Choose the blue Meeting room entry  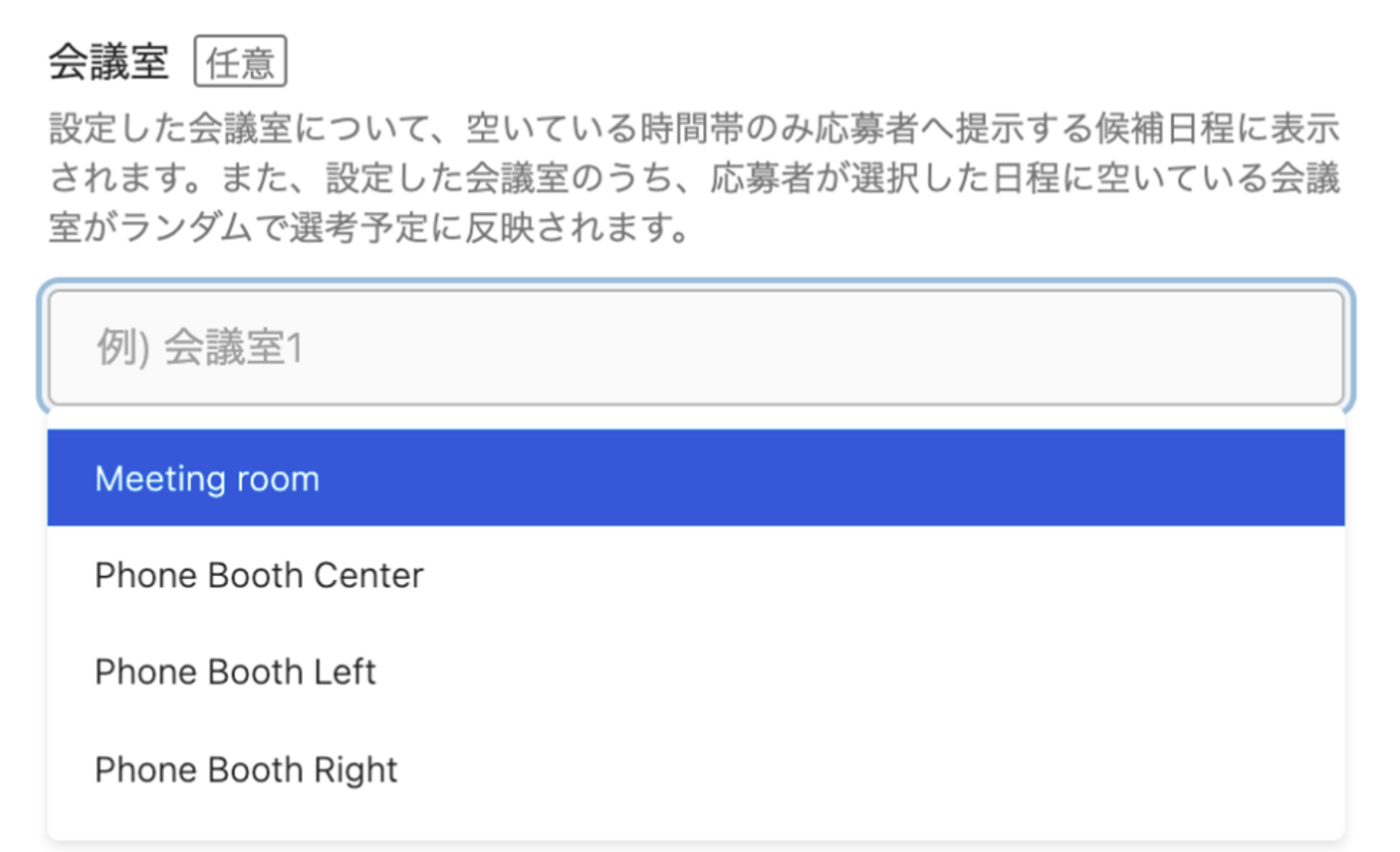point(696,479)
